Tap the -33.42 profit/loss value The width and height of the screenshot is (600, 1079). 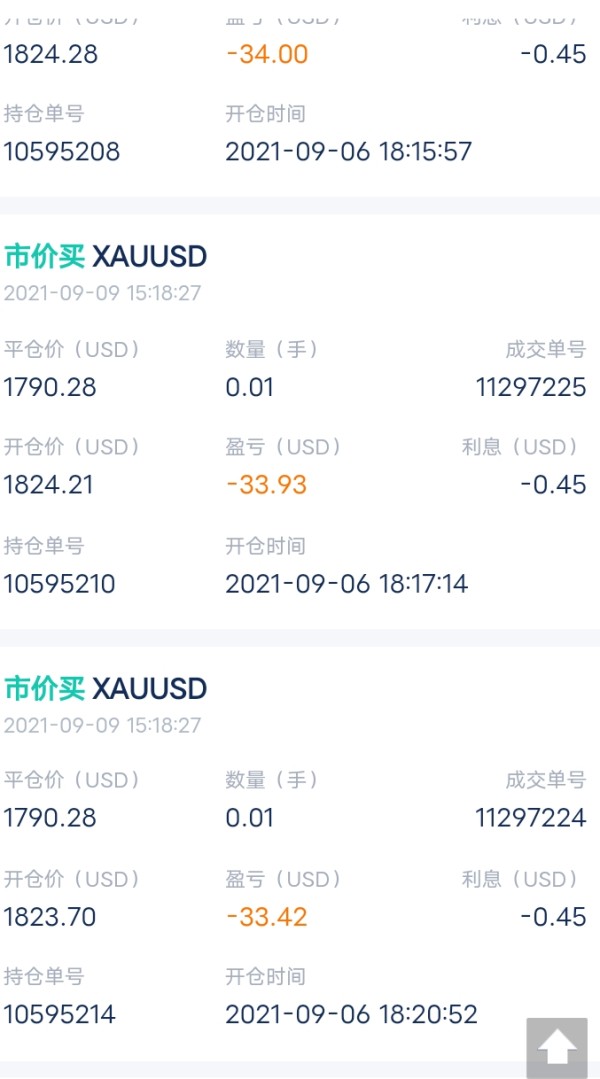(266, 916)
